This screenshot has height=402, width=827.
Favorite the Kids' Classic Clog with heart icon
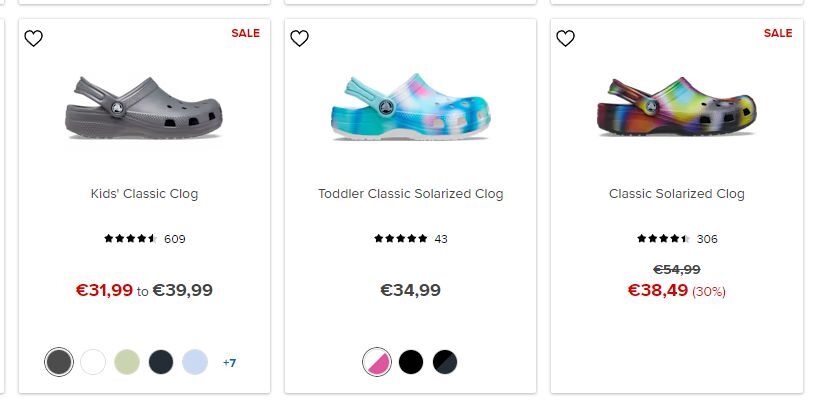34,39
